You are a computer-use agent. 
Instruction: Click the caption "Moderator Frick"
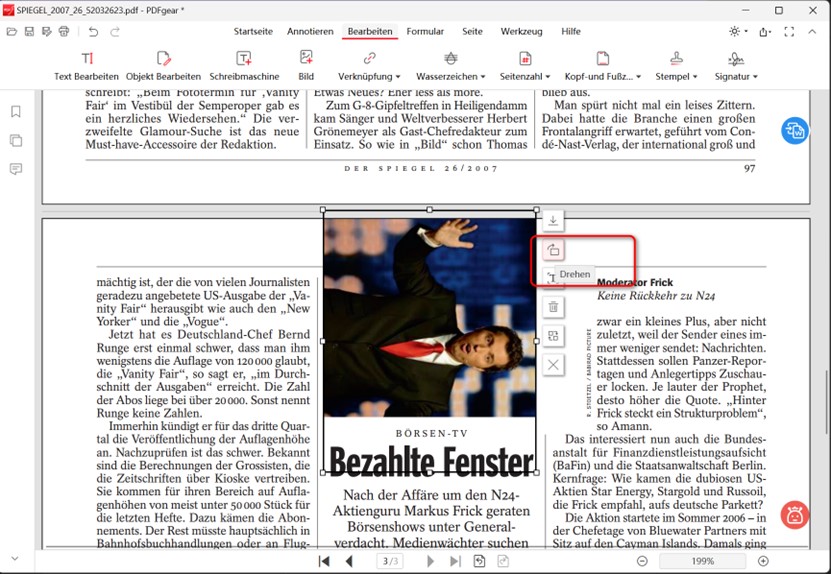pos(635,282)
